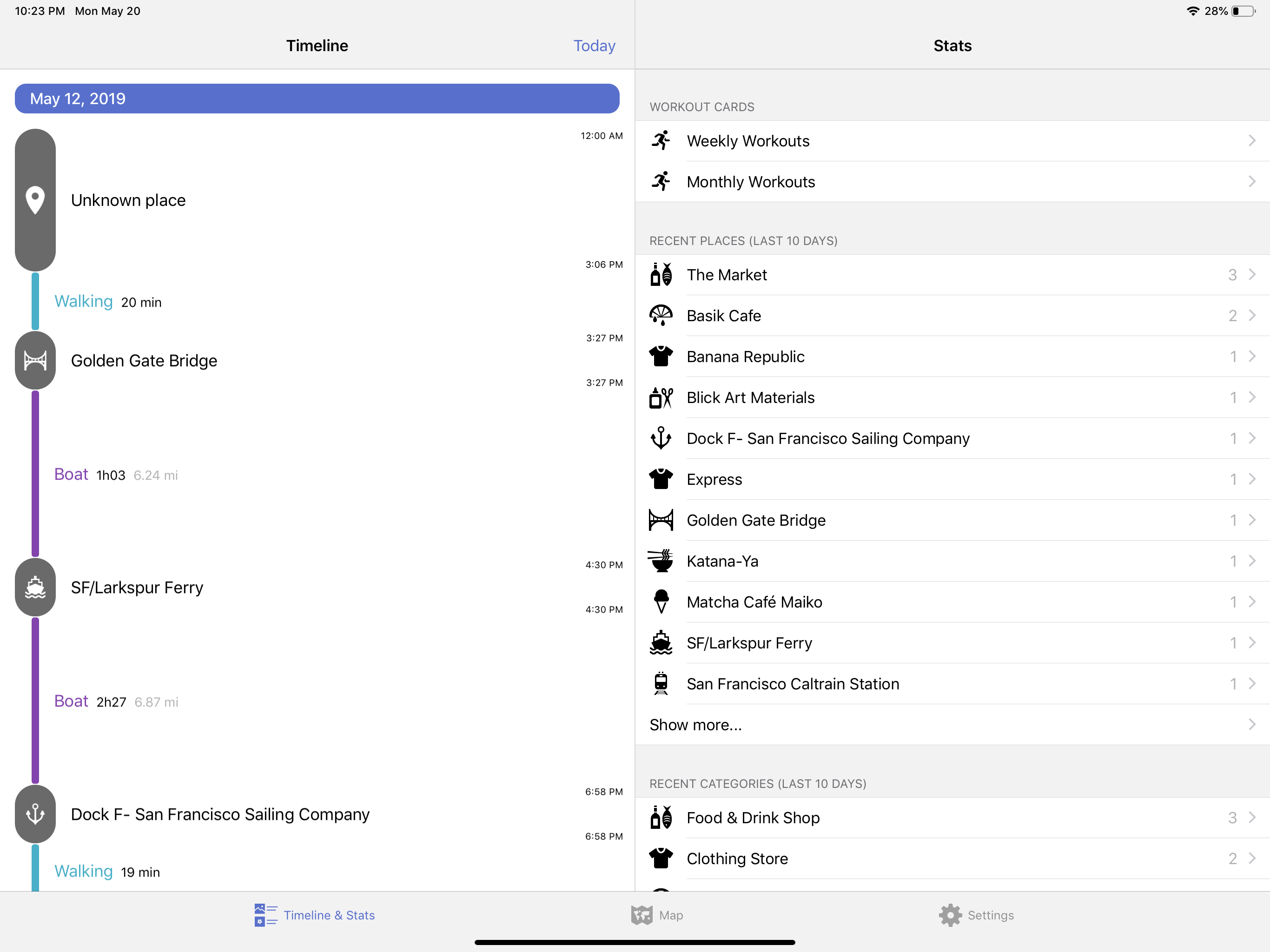Tap the Clothing Store category icon
1270x952 pixels.
(661, 859)
